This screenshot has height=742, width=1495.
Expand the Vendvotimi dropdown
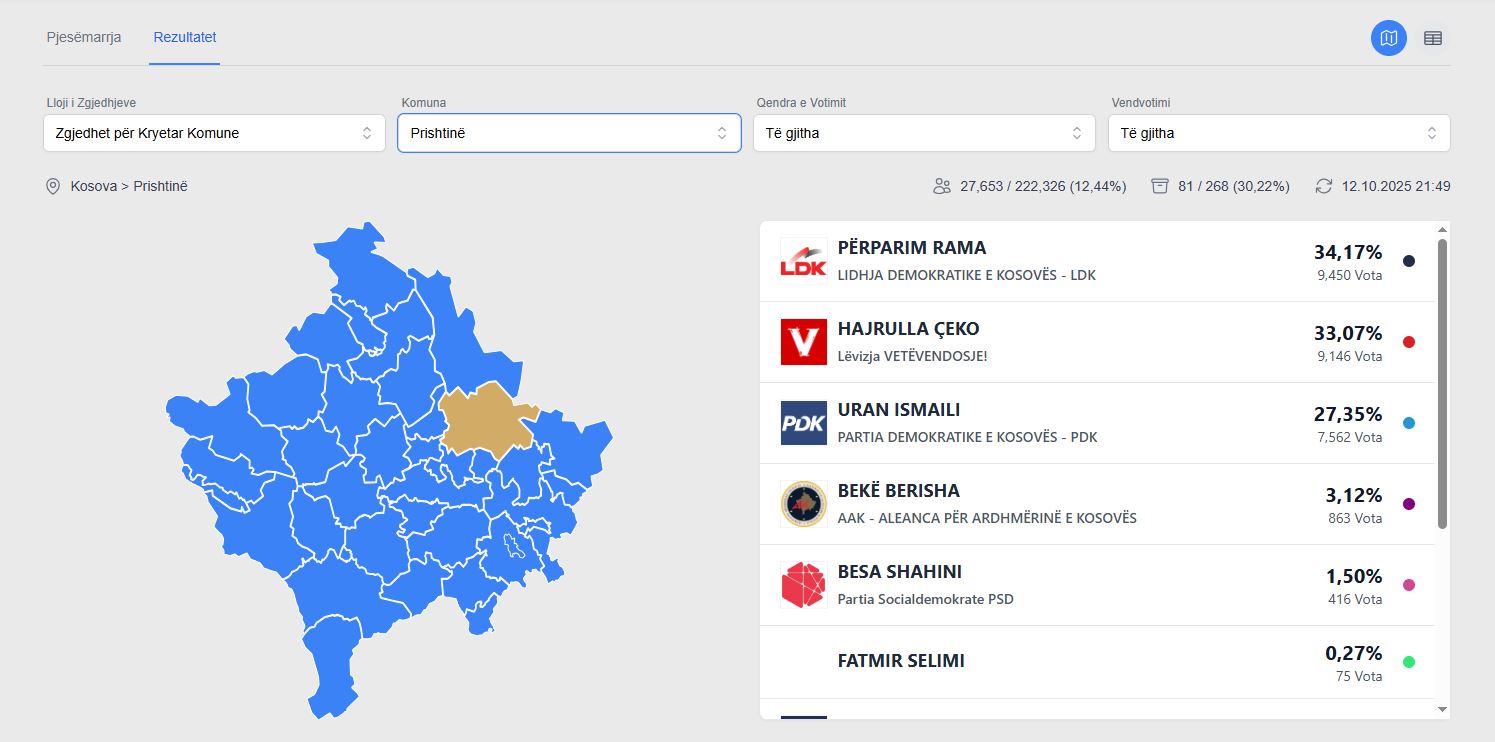click(1279, 133)
